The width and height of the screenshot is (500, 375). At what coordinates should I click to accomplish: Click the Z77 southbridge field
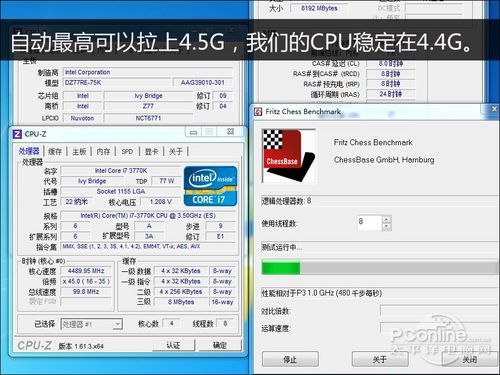click(148, 106)
